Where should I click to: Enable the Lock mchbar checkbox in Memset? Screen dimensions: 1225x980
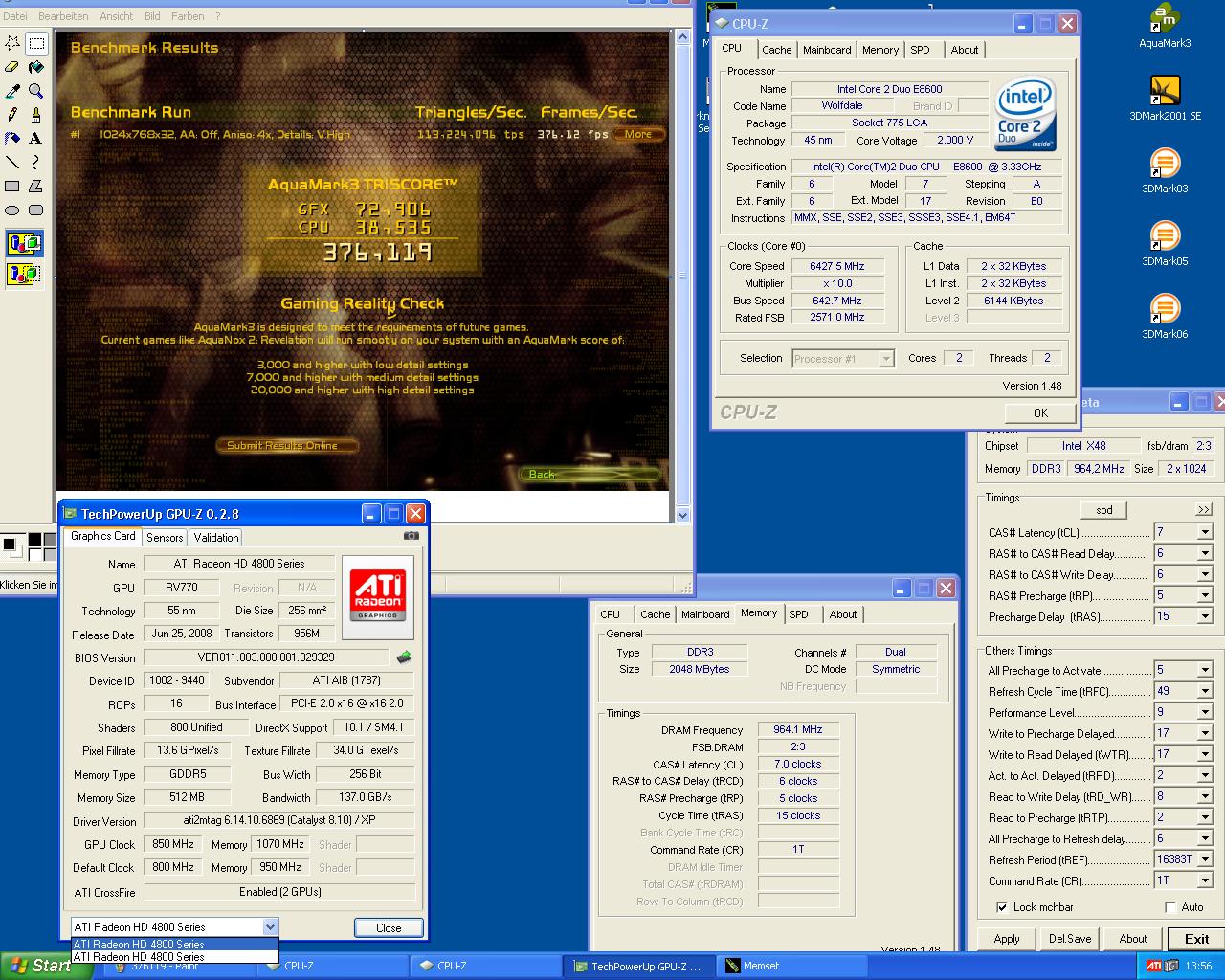1002,907
